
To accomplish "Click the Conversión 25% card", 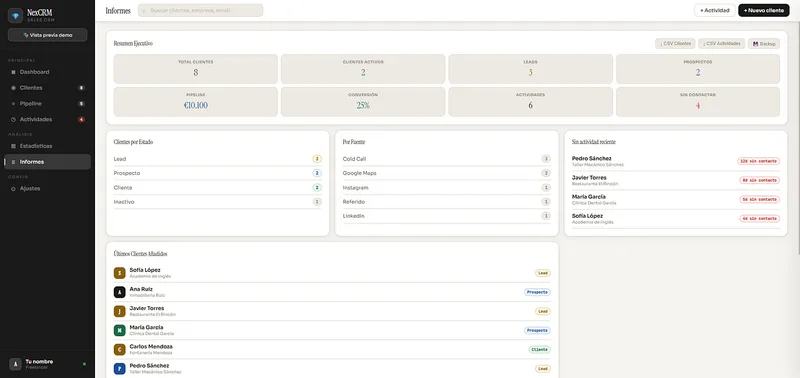I will pos(363,102).
